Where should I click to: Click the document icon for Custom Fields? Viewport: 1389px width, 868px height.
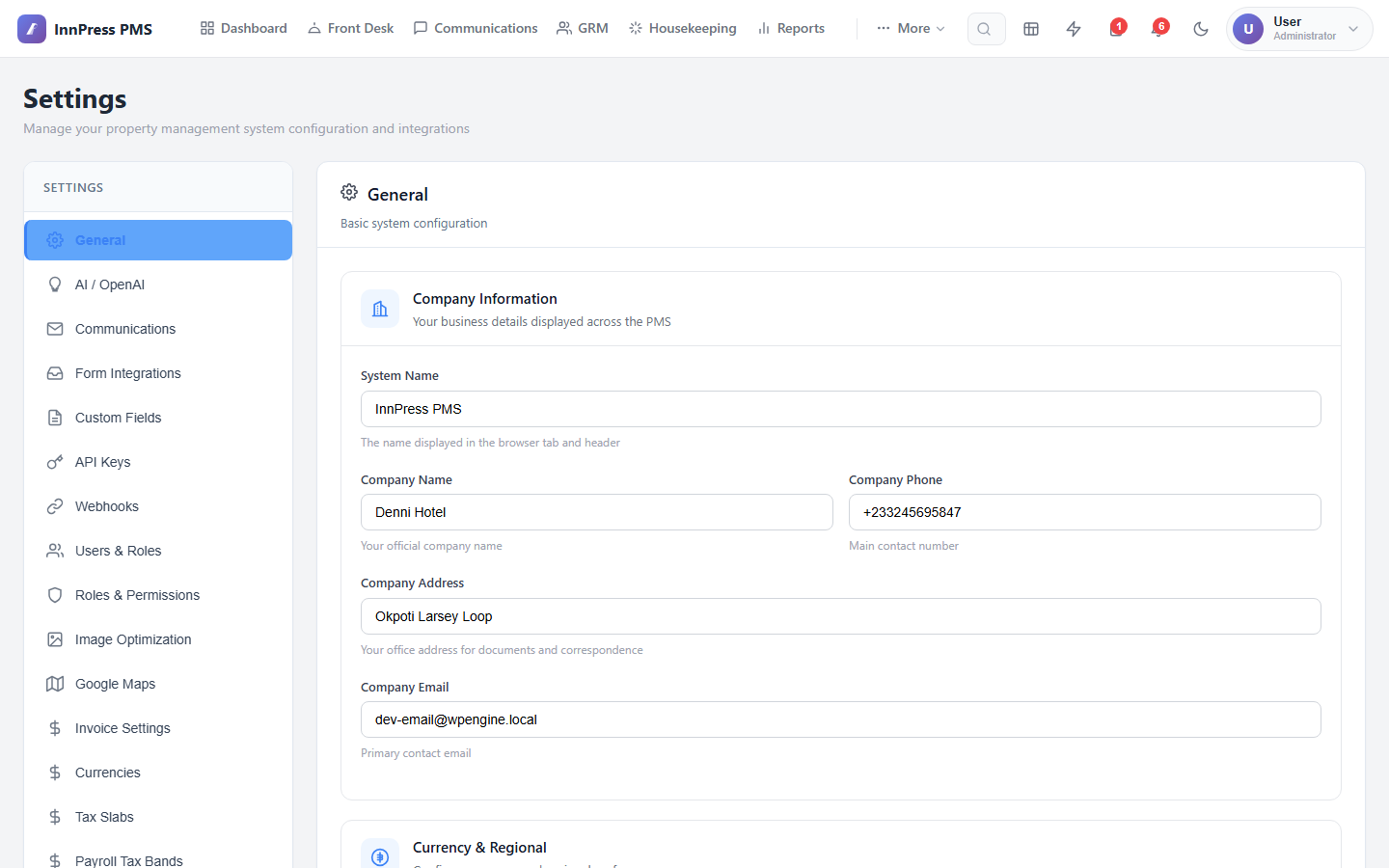[x=55, y=418]
